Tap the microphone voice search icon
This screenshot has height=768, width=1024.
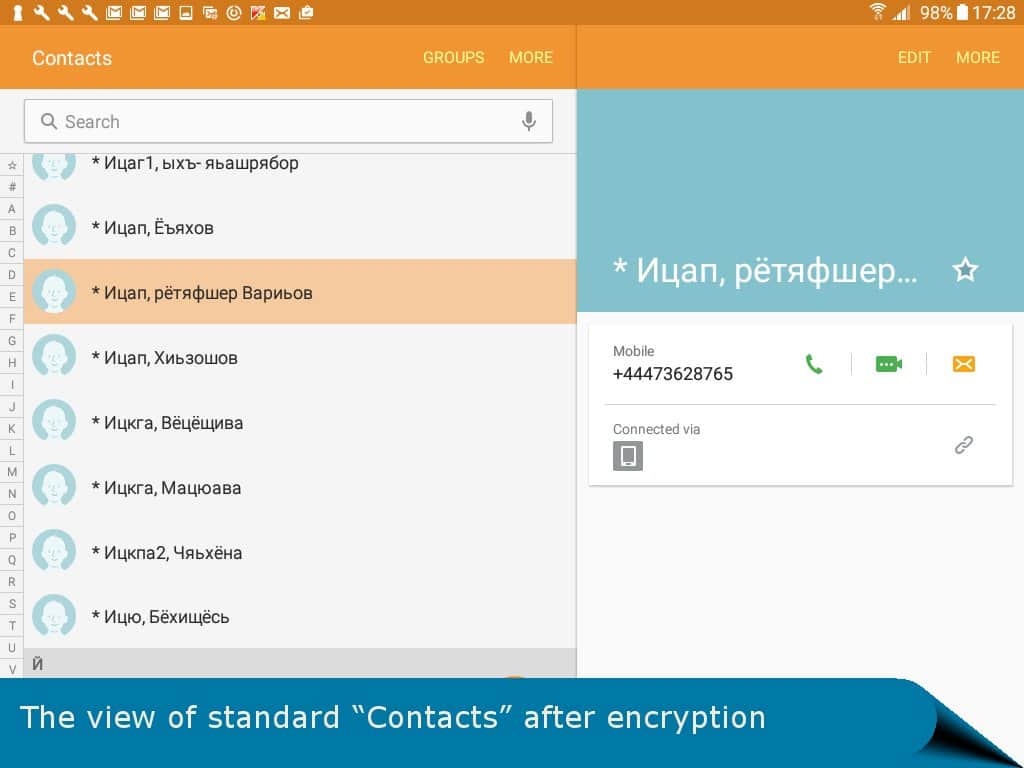pyautogui.click(x=529, y=122)
